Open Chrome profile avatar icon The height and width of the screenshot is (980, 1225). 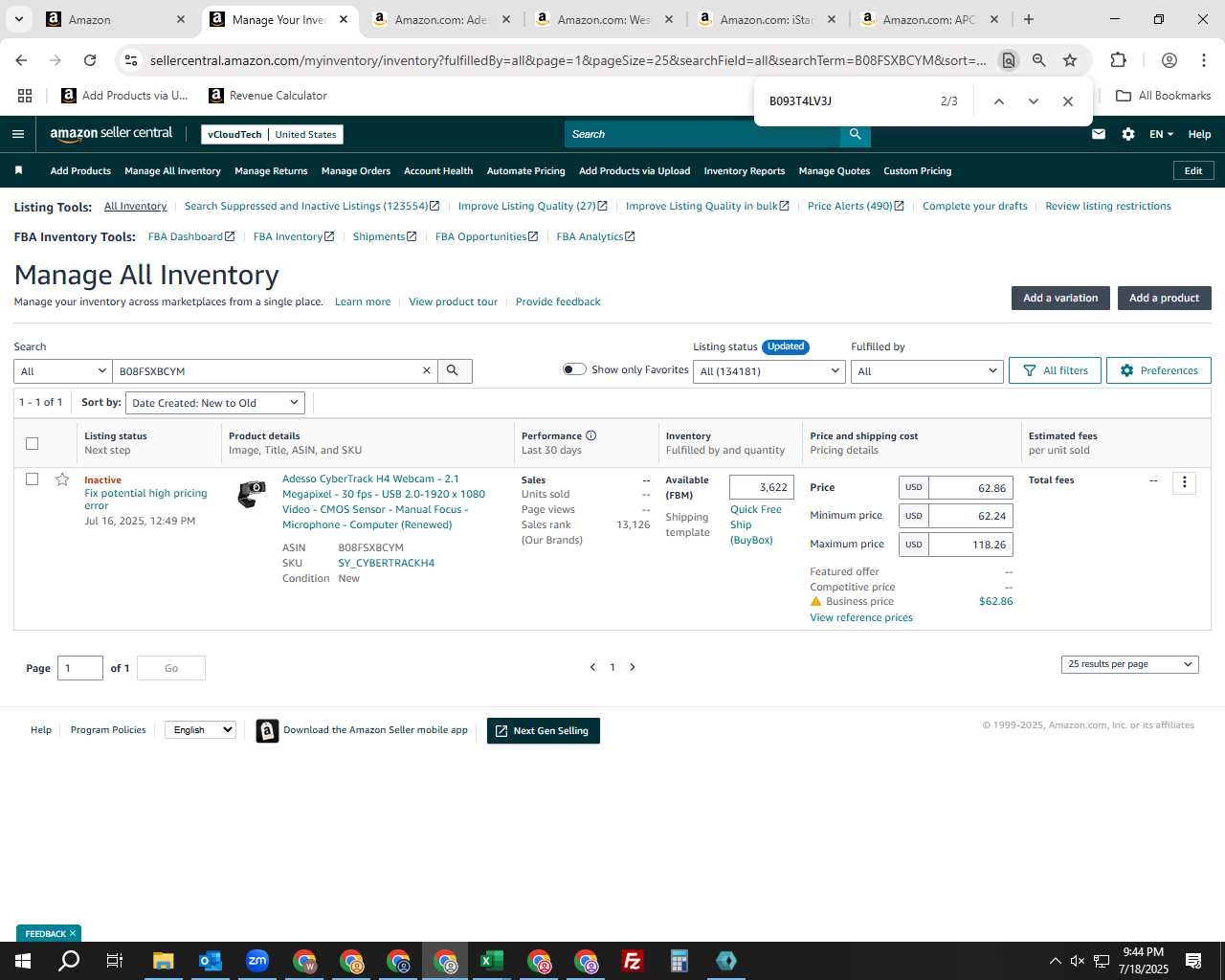coord(1169,60)
